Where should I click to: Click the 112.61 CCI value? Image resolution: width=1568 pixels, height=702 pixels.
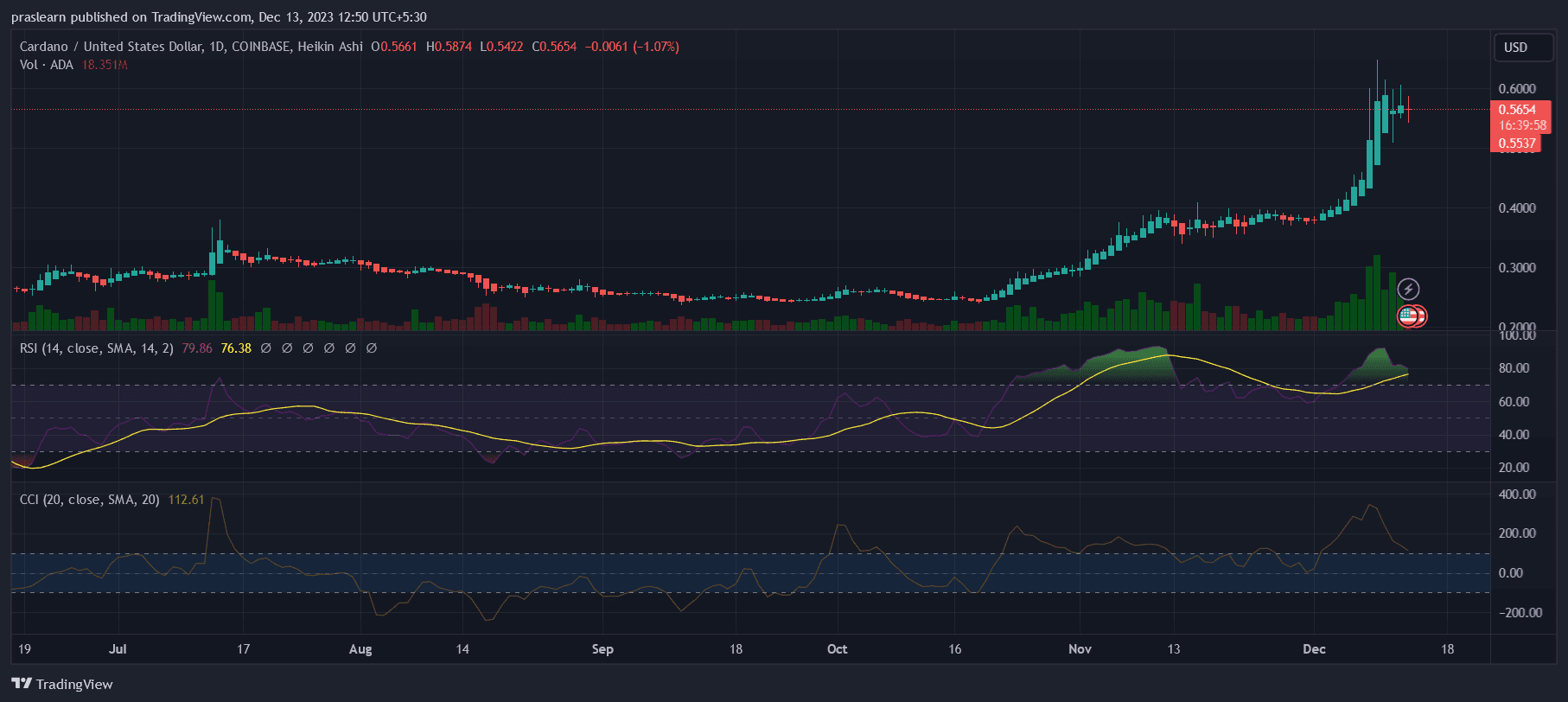point(186,500)
